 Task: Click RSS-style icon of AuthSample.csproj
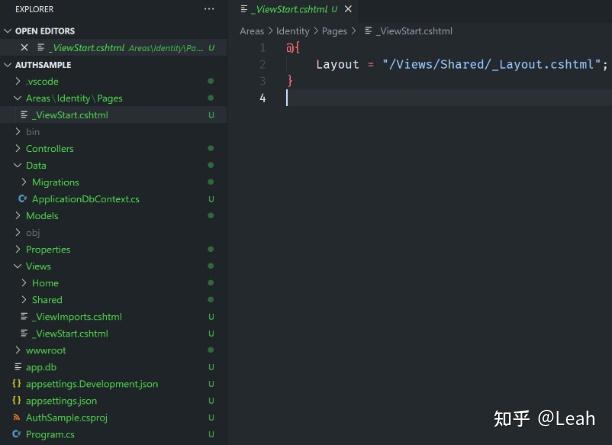(16, 417)
